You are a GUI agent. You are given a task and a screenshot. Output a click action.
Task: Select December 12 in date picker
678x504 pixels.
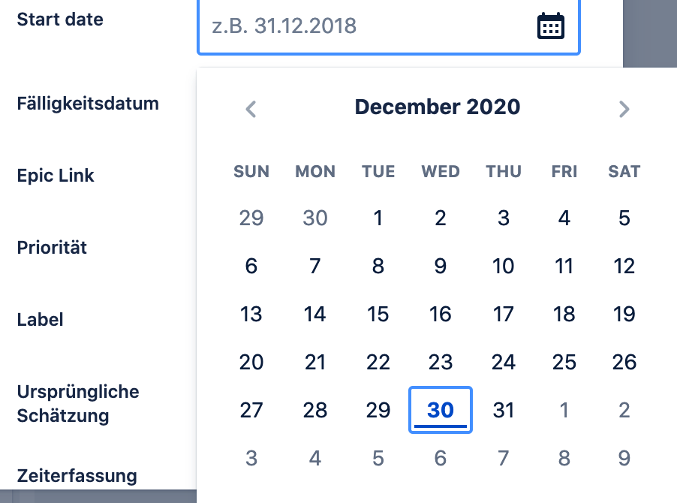624,266
